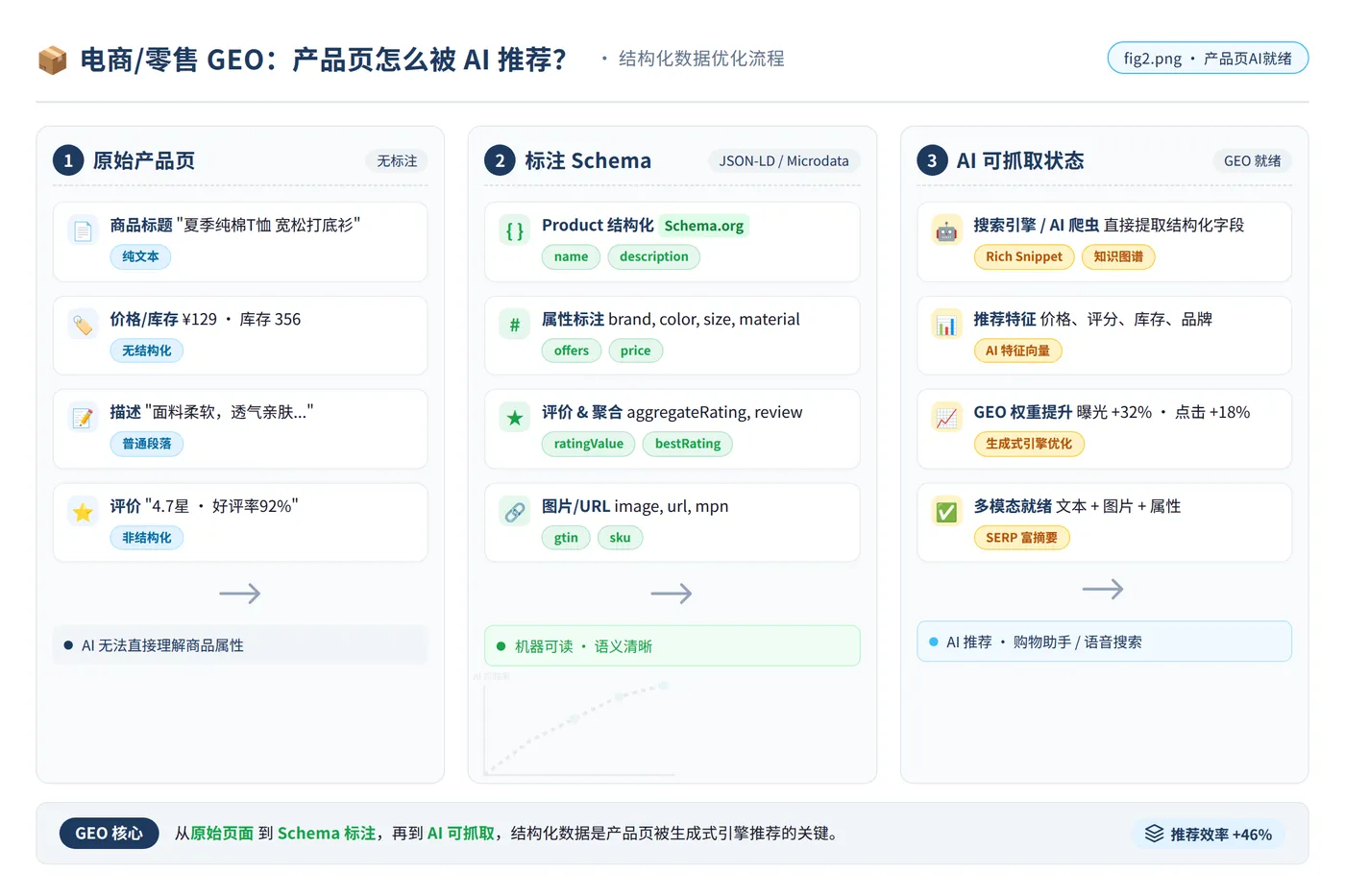This screenshot has width=1345, height=896.
Task: Click the 结构化数据优化流程 subtitle
Action: [x=701, y=59]
